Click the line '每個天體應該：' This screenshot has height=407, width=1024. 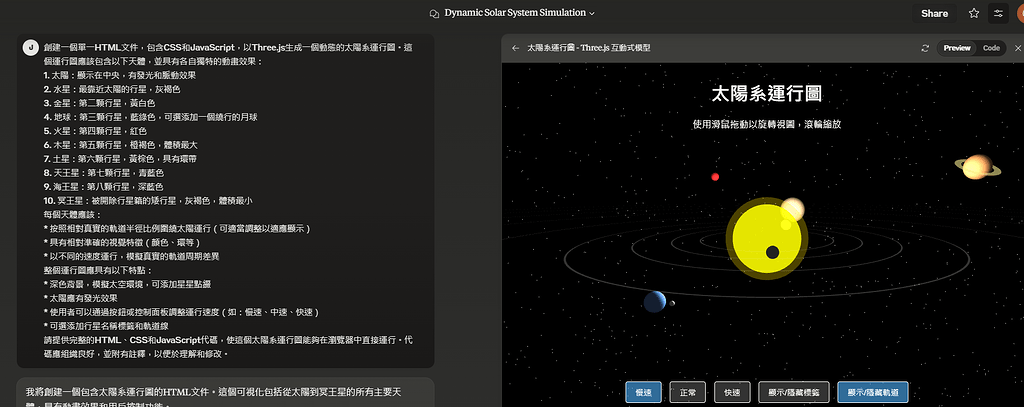coord(72,214)
